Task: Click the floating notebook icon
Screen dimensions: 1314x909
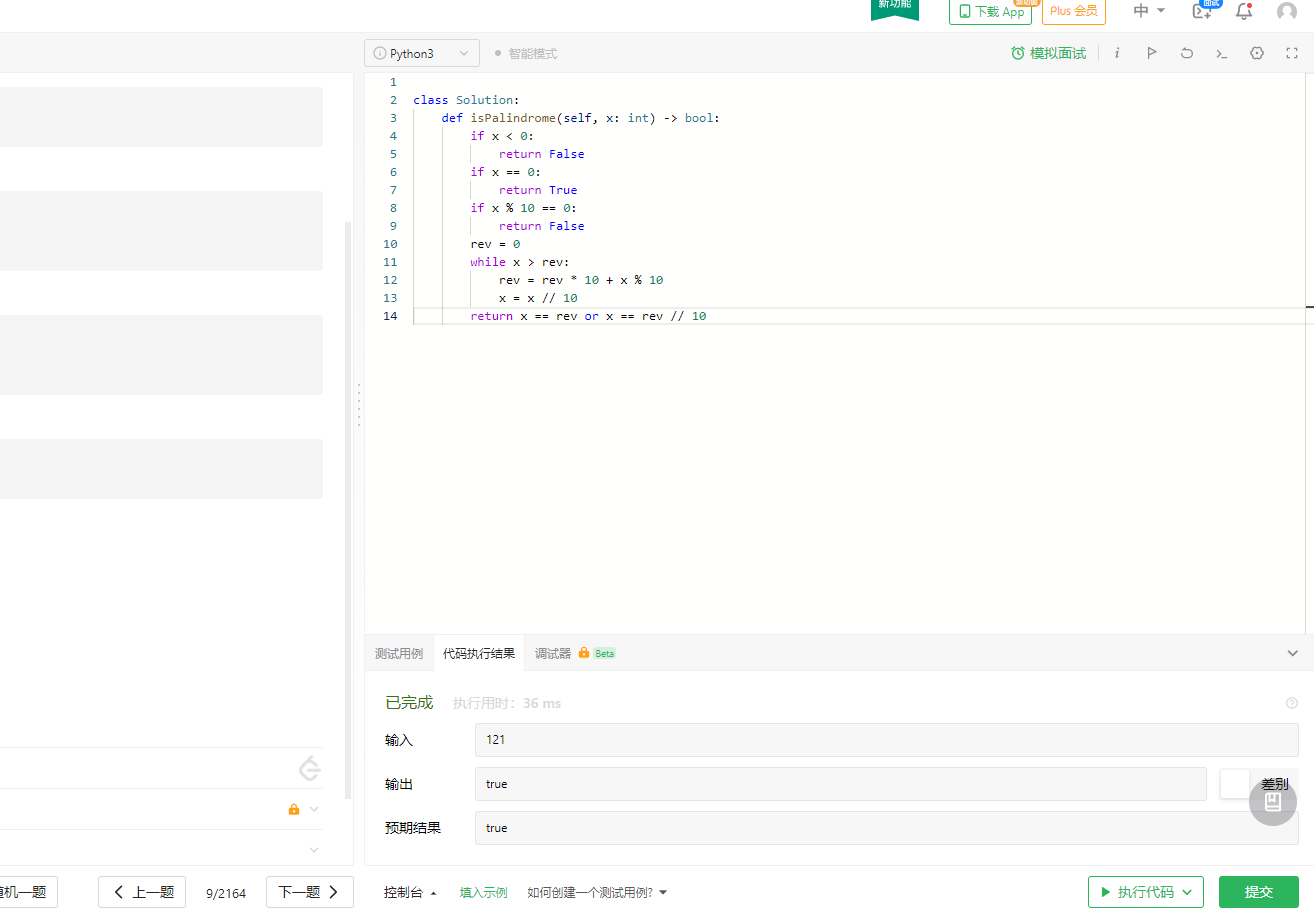Action: [x=1272, y=802]
